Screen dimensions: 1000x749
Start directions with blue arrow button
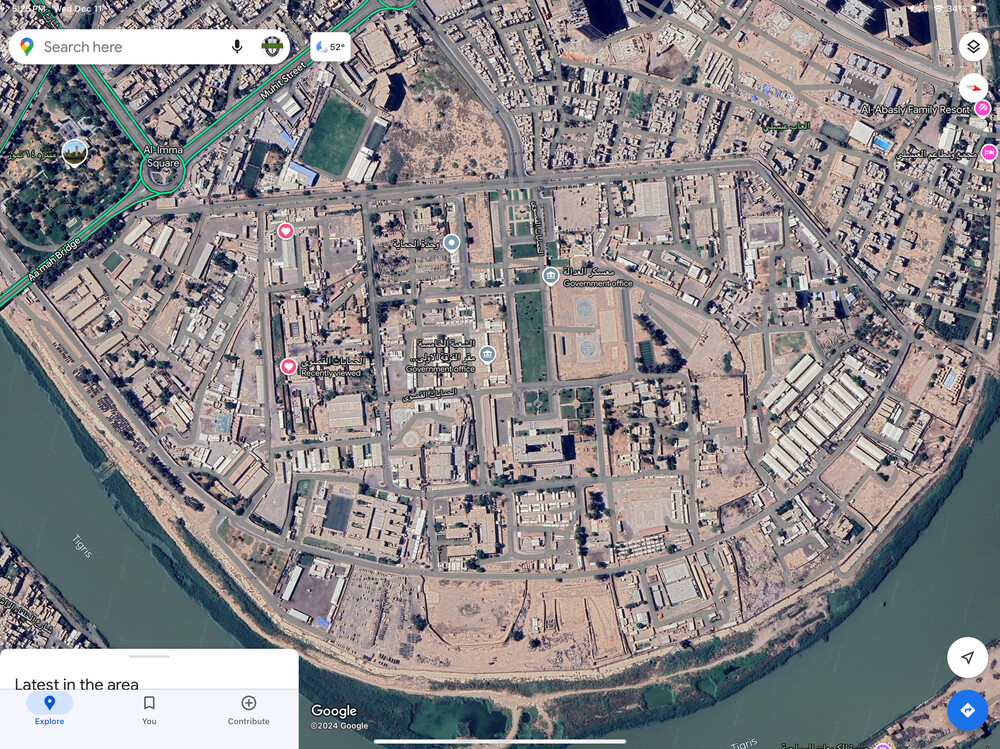[x=967, y=709]
